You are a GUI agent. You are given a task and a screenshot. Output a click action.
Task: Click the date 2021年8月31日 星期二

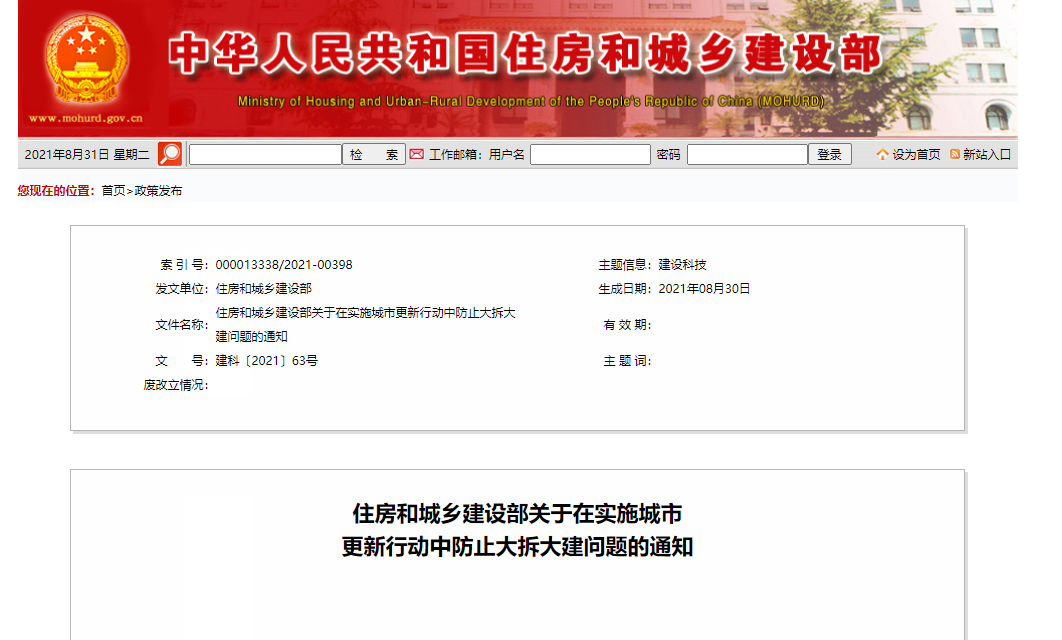[x=87, y=154]
